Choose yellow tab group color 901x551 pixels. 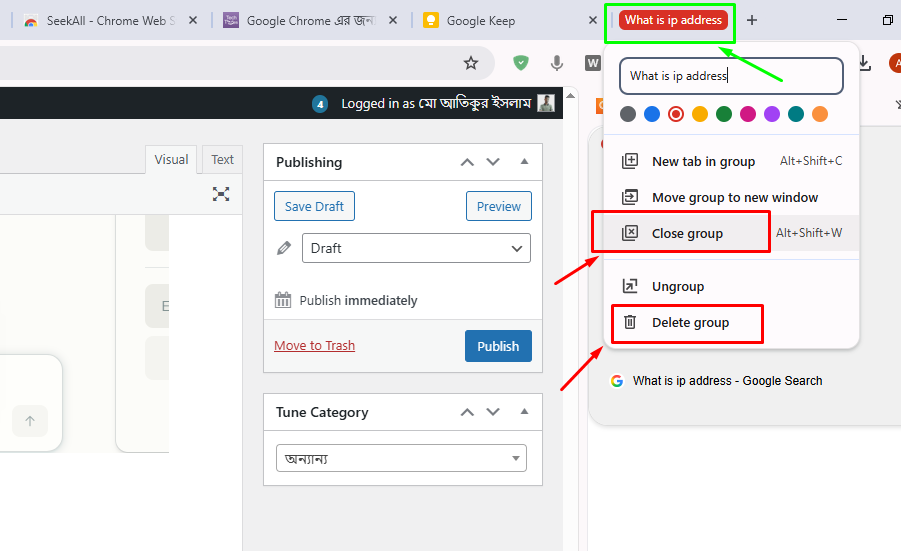pyautogui.click(x=700, y=114)
